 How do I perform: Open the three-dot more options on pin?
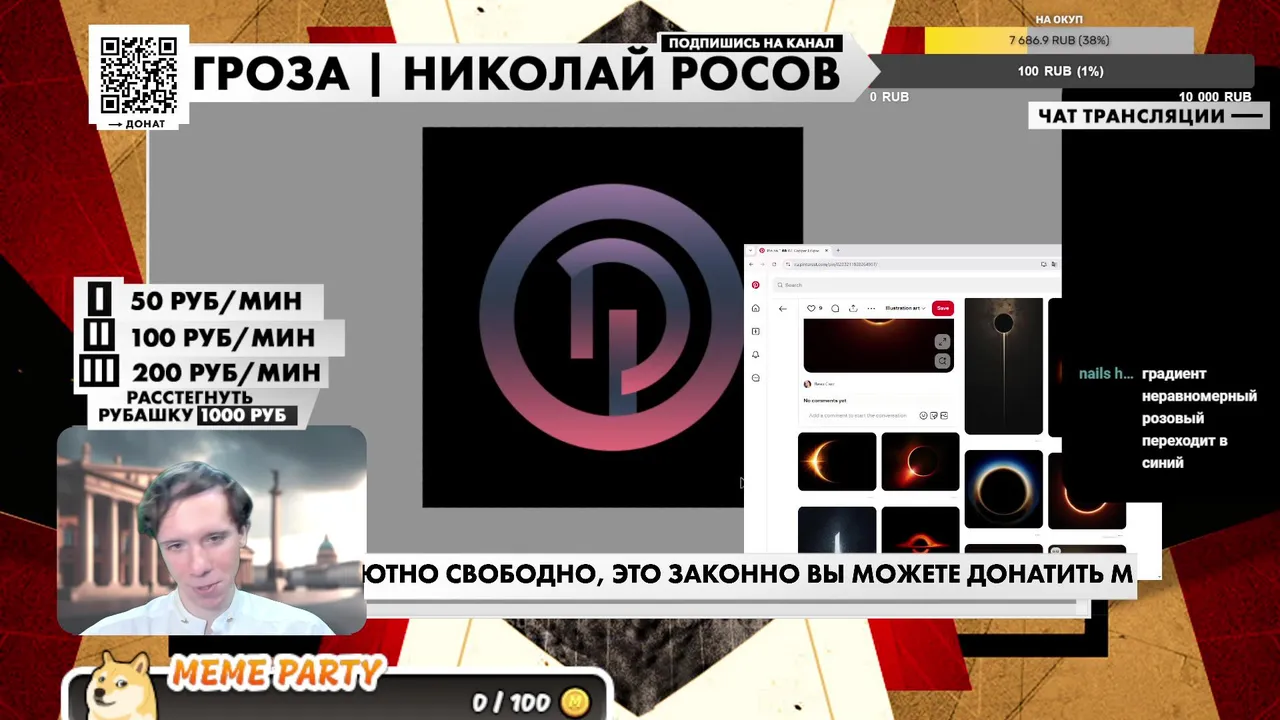[871, 308]
